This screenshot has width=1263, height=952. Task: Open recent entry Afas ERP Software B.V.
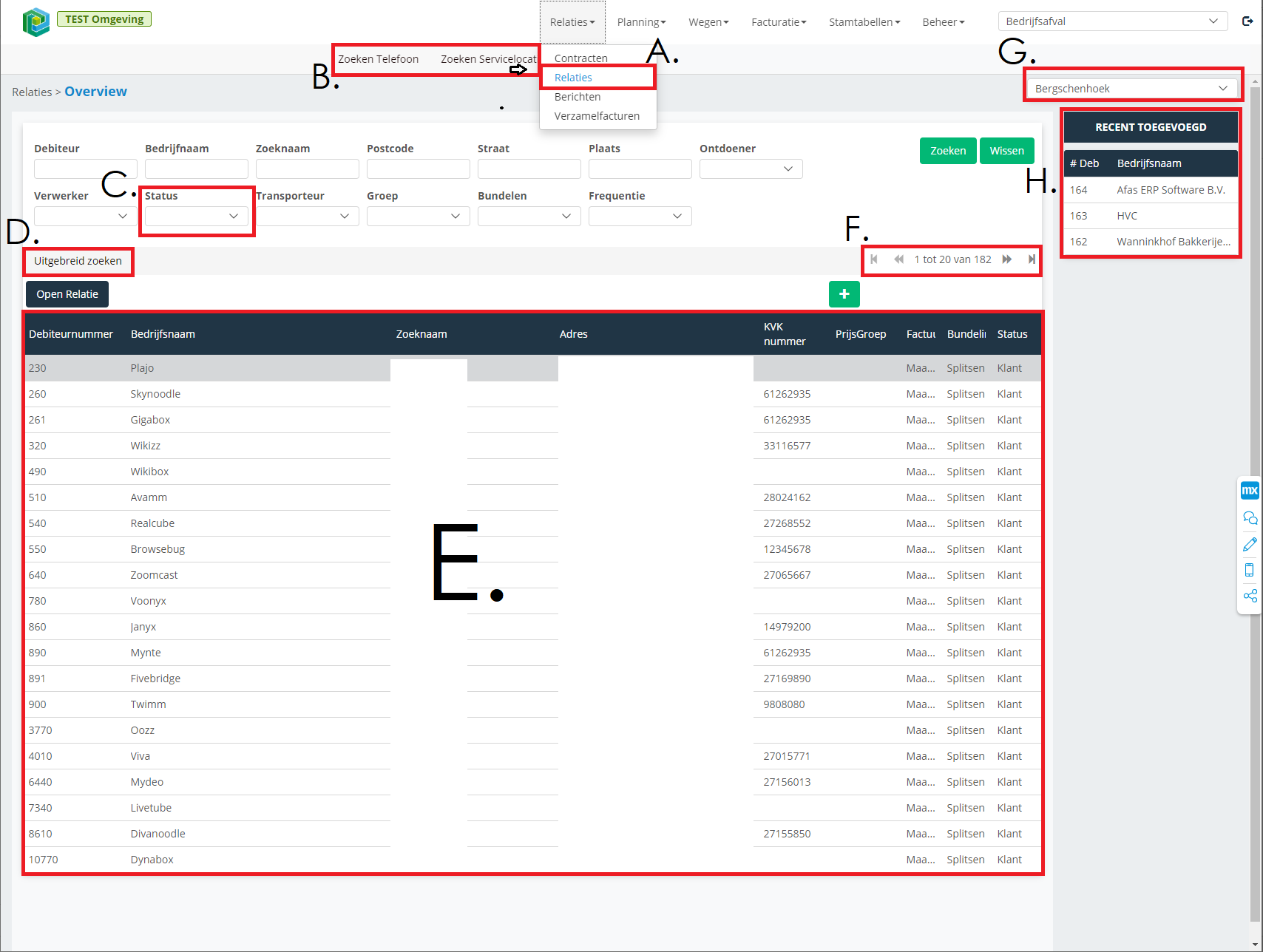(1151, 190)
